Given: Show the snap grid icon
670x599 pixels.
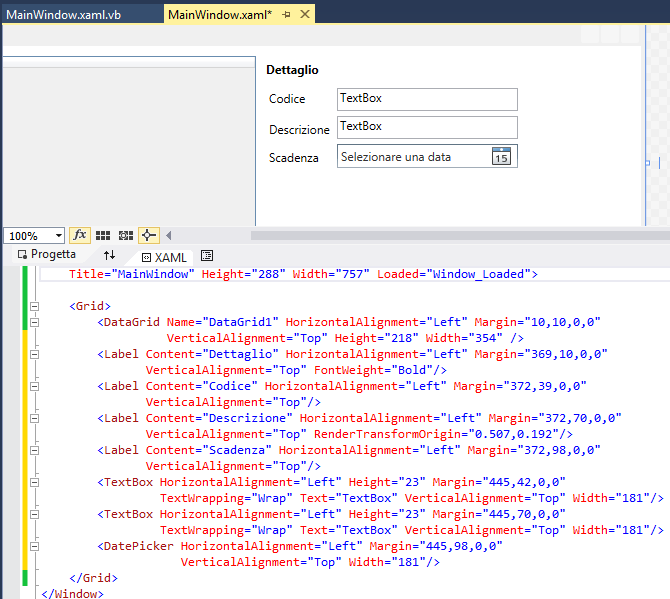Looking at the screenshot, I should coord(103,235).
